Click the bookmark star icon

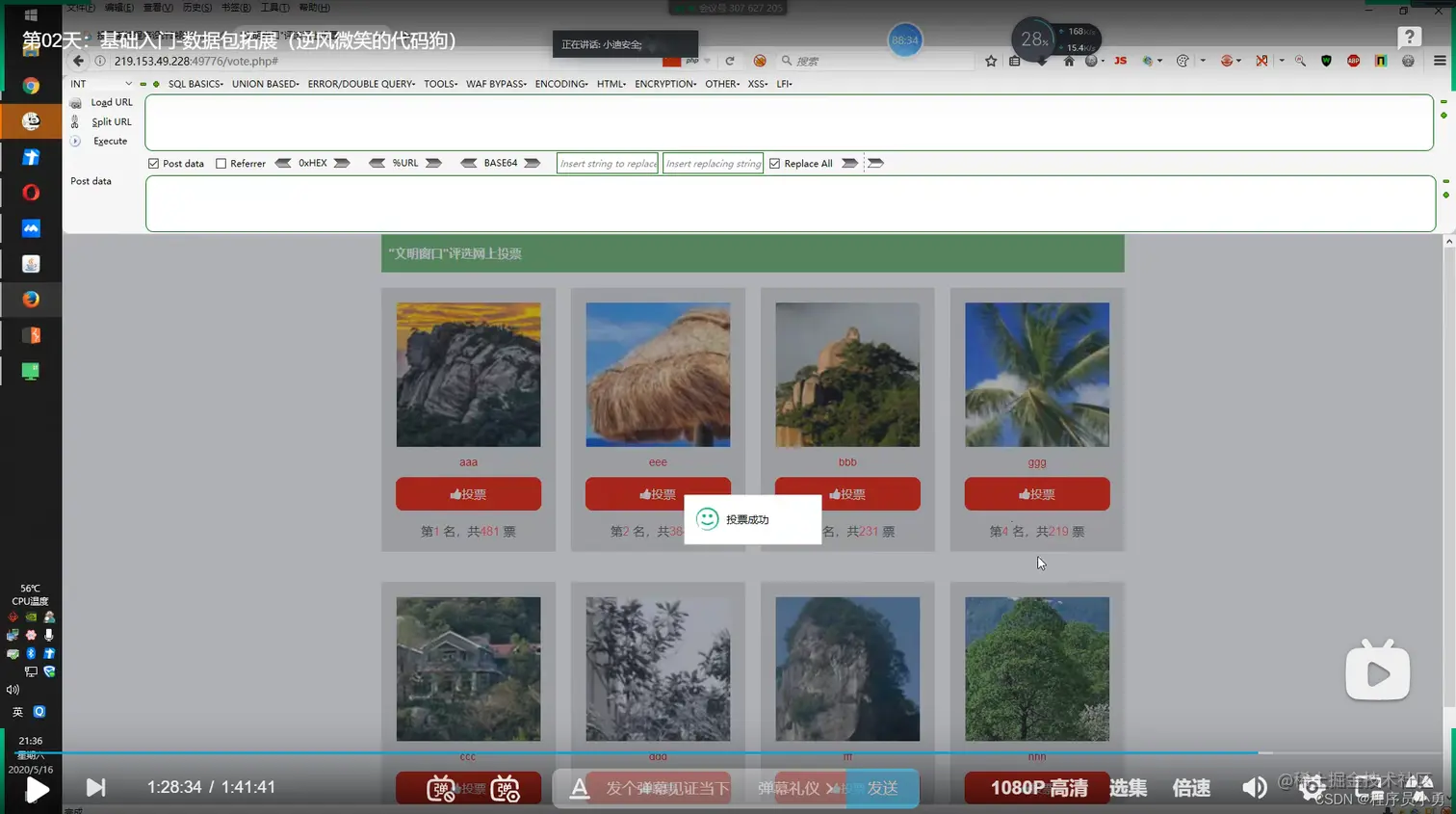[991, 61]
